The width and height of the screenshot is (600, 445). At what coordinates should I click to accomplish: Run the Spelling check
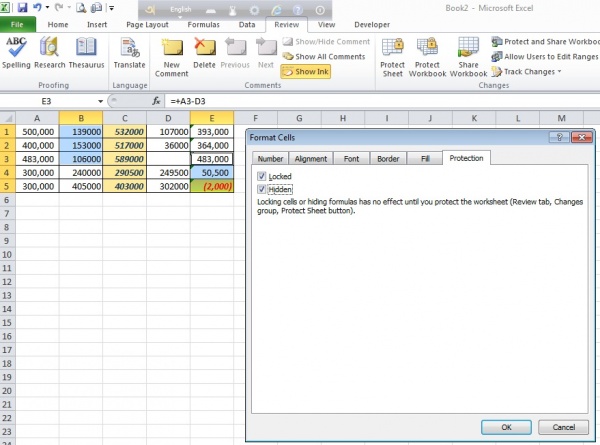pos(16,53)
